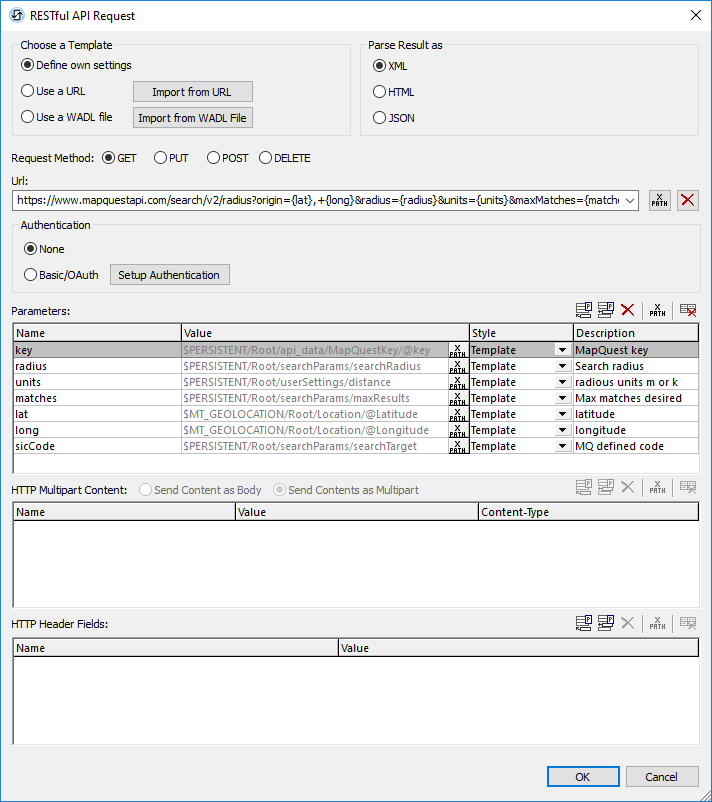Click the red X beside the Url field
This screenshot has width=712, height=802.
(x=688, y=200)
